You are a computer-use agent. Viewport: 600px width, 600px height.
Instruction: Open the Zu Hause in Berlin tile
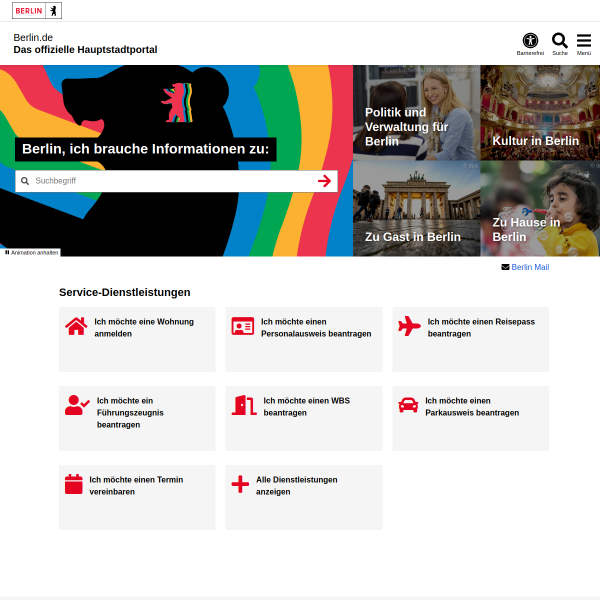540,209
